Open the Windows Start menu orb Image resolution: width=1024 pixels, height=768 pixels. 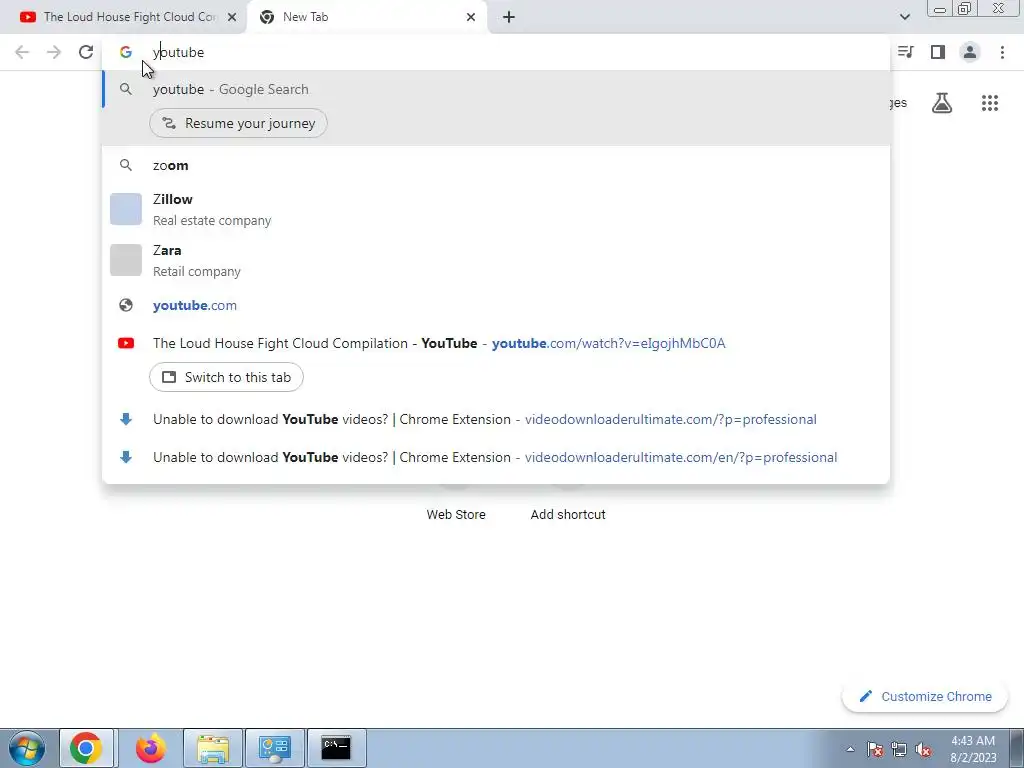[x=26, y=748]
